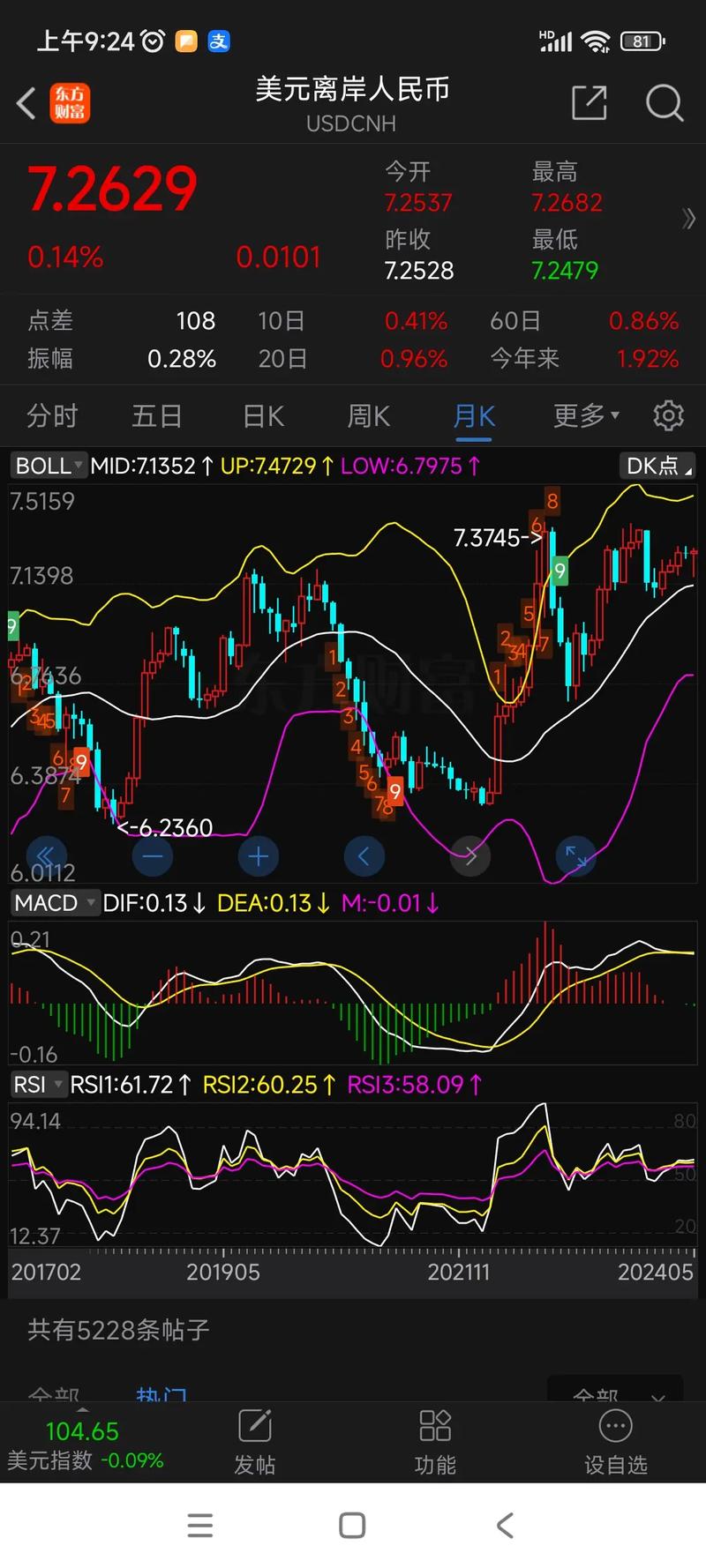The width and height of the screenshot is (706, 1568).
Task: Enter fullscreen chart with expand icon
Action: coord(575,855)
